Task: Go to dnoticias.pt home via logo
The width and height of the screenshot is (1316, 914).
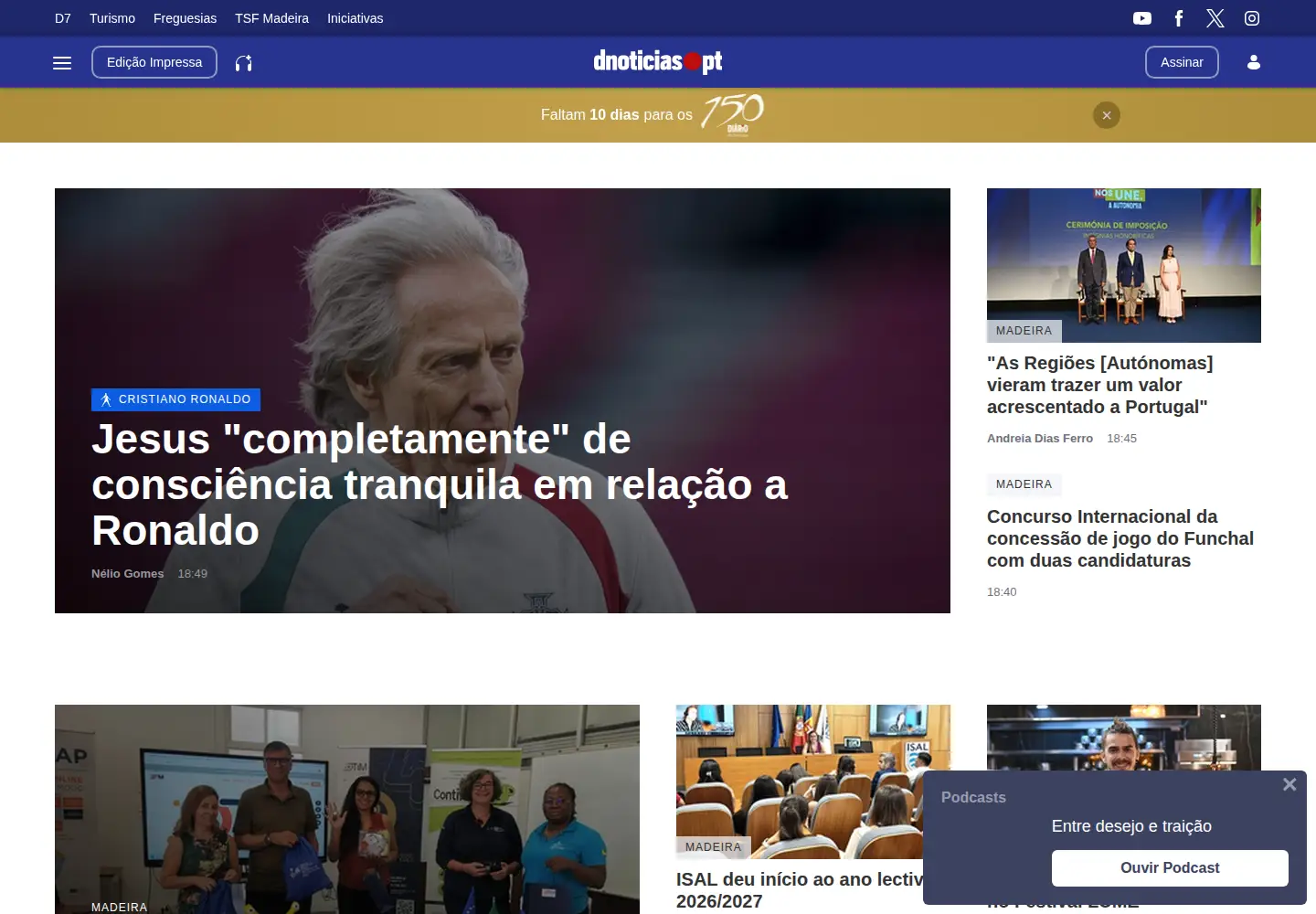Action: click(658, 61)
